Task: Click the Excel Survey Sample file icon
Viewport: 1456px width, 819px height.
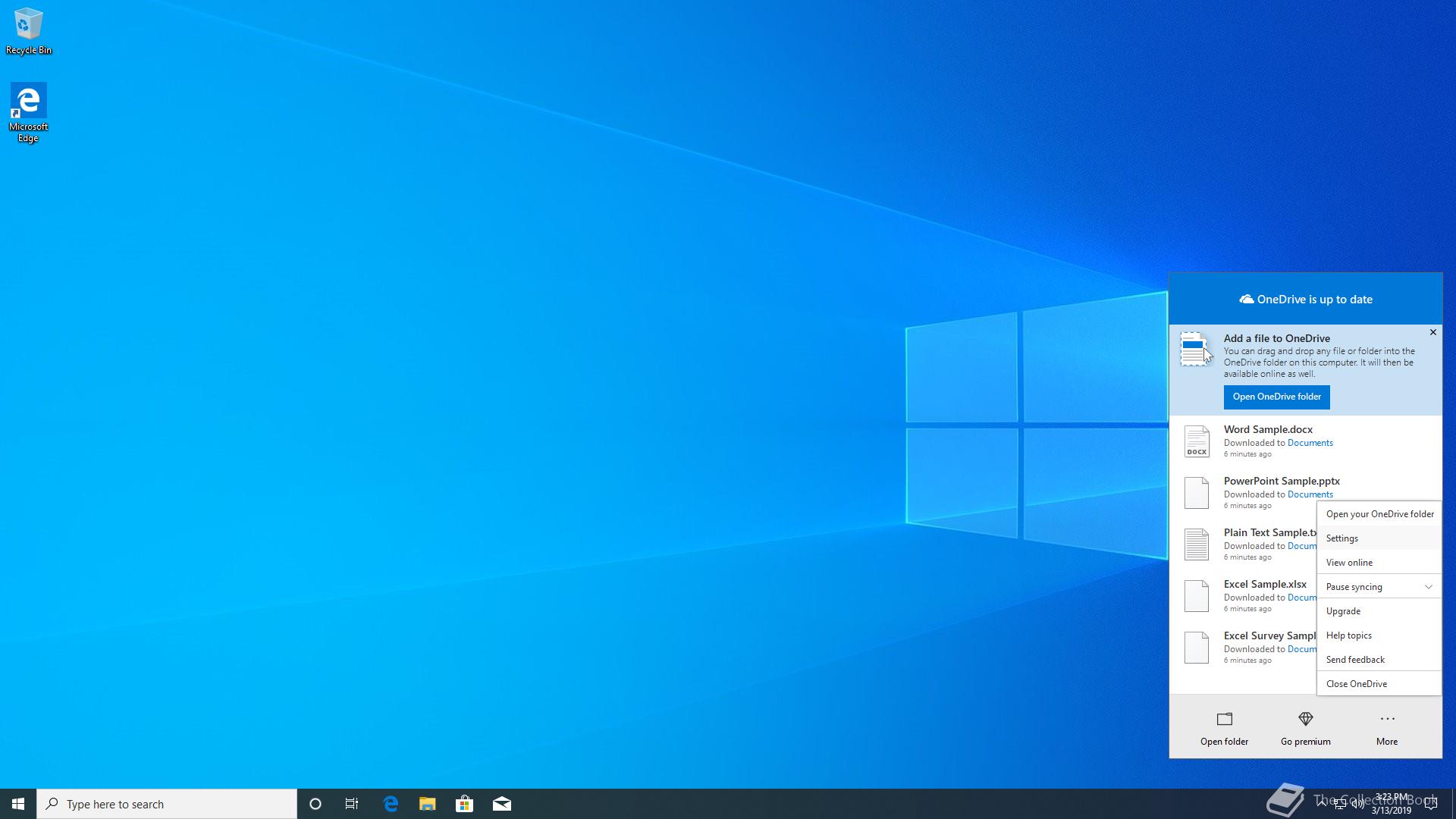Action: pos(1197,648)
